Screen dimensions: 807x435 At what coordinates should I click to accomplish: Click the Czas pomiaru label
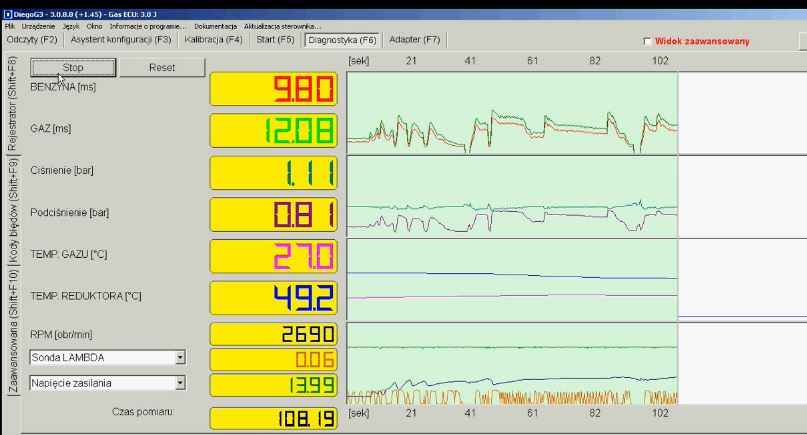[x=143, y=412]
